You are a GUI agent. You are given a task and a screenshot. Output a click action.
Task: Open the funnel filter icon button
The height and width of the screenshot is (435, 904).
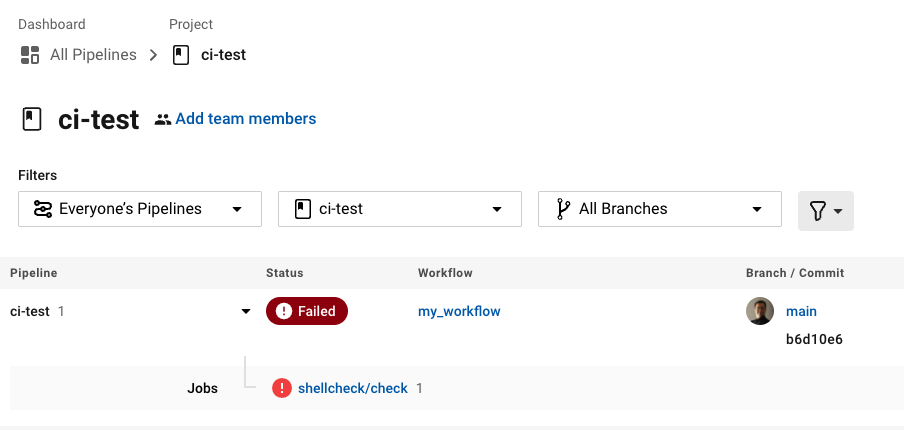tap(826, 211)
